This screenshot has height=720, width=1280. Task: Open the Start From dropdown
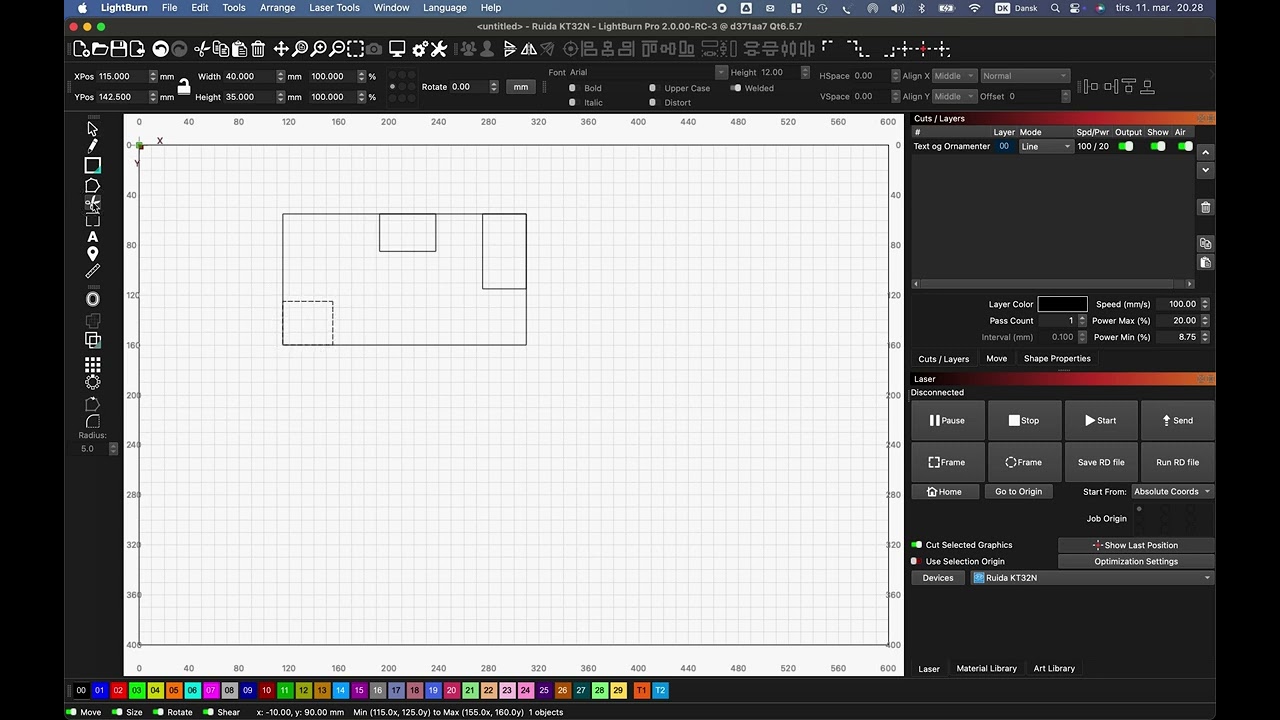pyautogui.click(x=1171, y=491)
